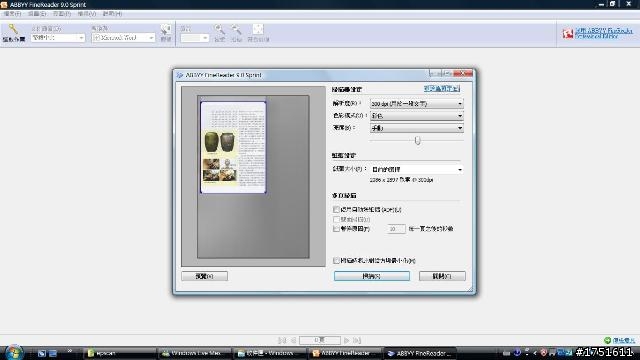Screen dimensions: 640x360
Task: Click the fit-to-page icon in the toolbar
Action: [x=258, y=29]
